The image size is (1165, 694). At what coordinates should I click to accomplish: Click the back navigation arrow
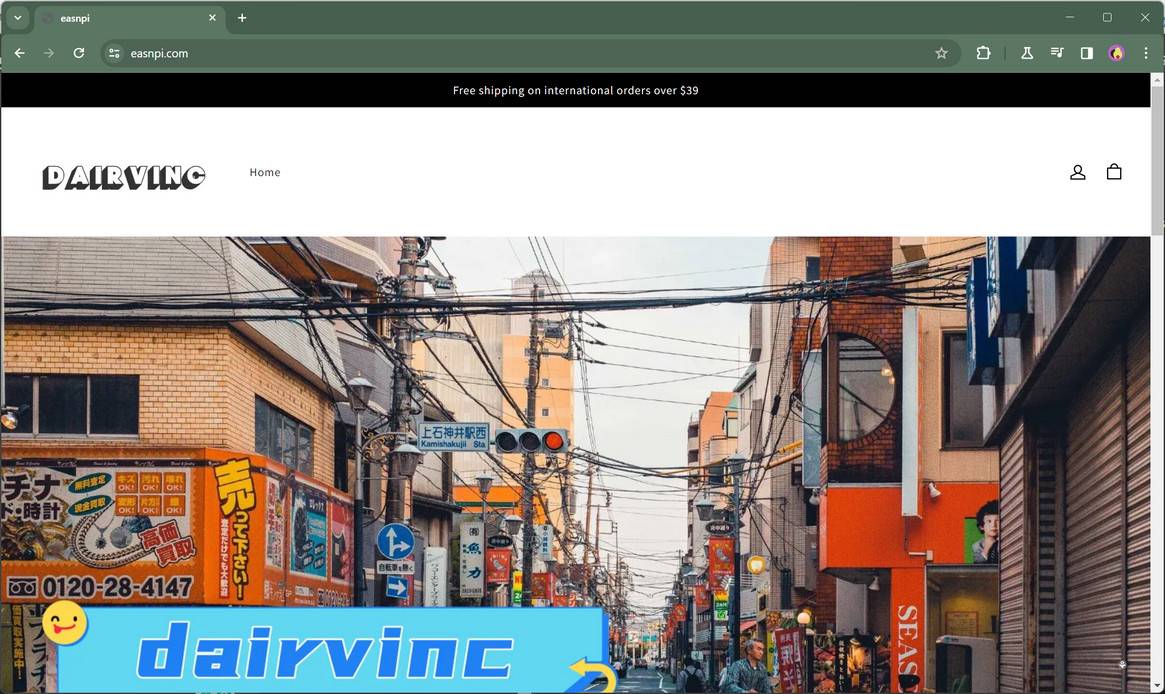(19, 53)
